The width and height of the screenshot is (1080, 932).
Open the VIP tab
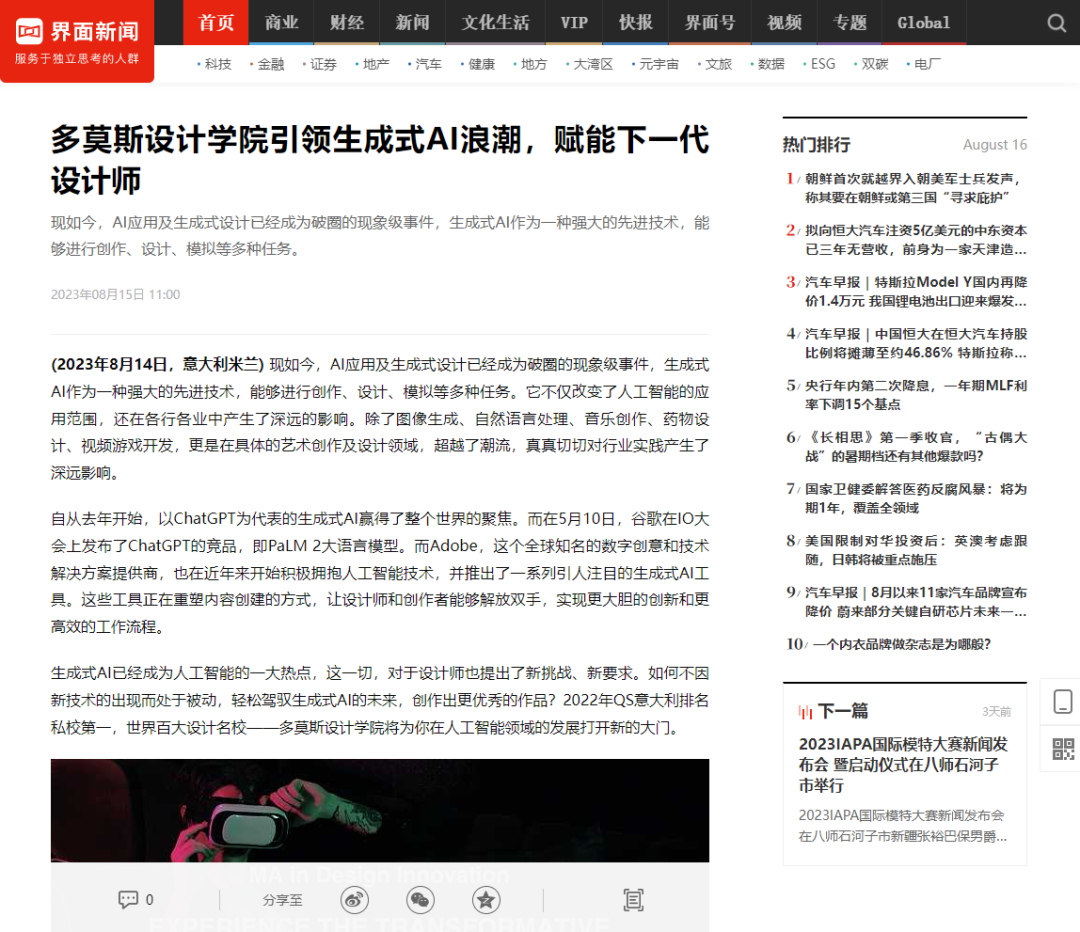coord(574,23)
